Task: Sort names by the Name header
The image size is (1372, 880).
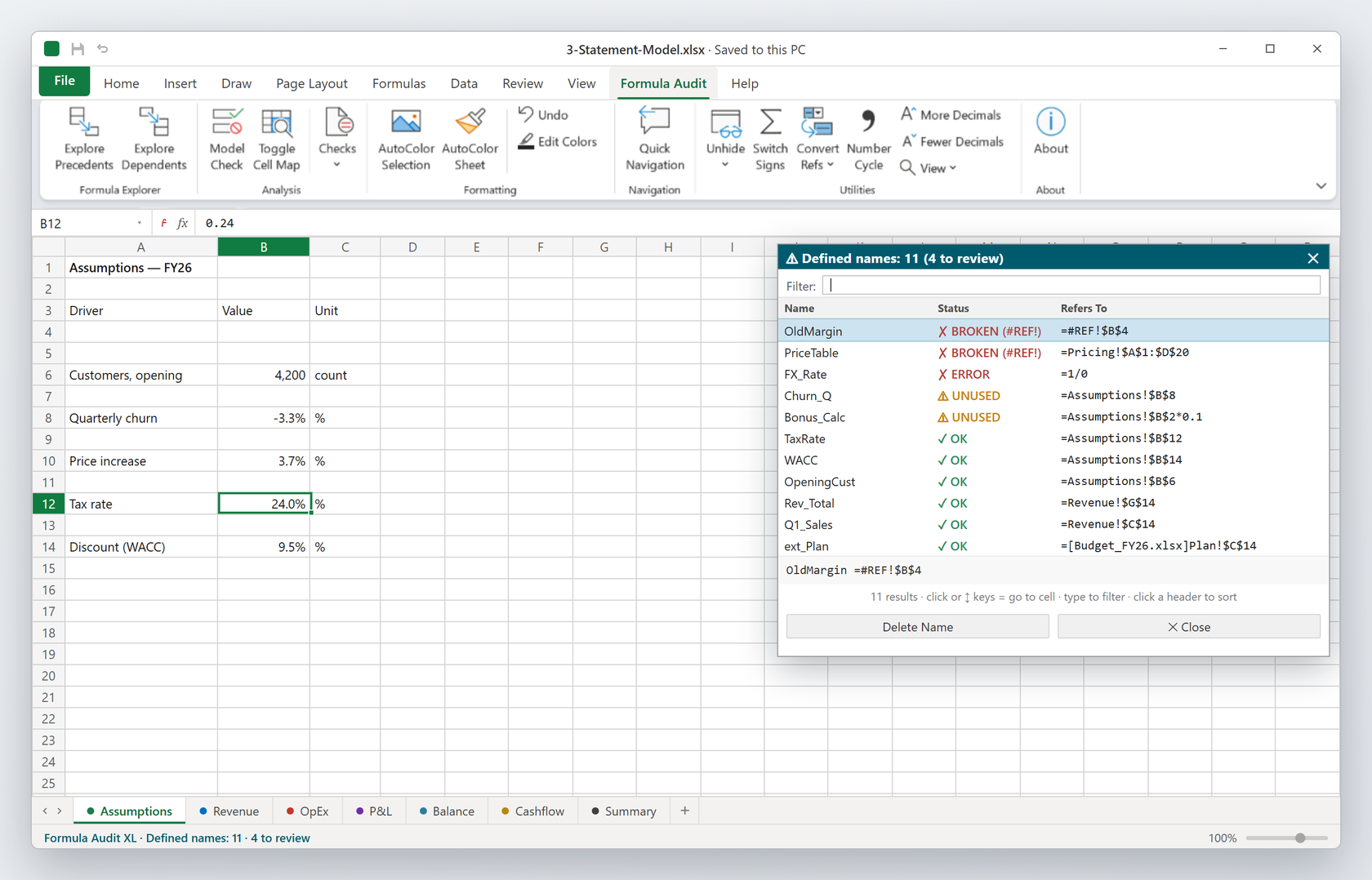Action: coord(799,309)
